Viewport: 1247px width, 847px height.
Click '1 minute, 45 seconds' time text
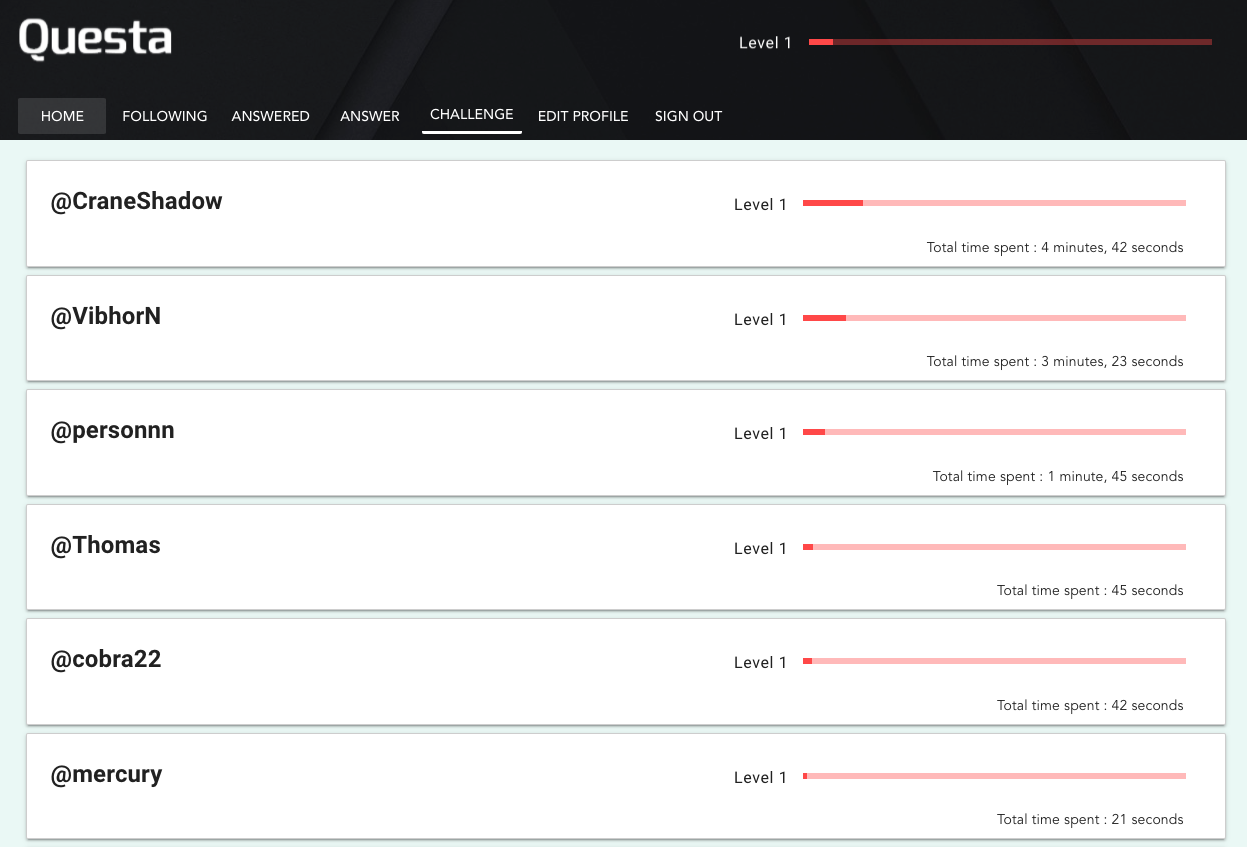tap(1115, 477)
